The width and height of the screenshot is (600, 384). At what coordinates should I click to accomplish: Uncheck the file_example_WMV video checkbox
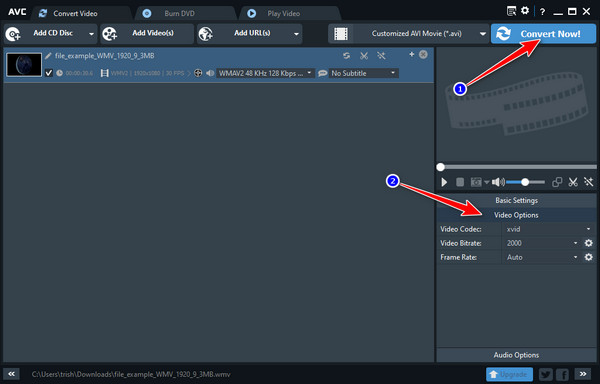click(x=49, y=73)
